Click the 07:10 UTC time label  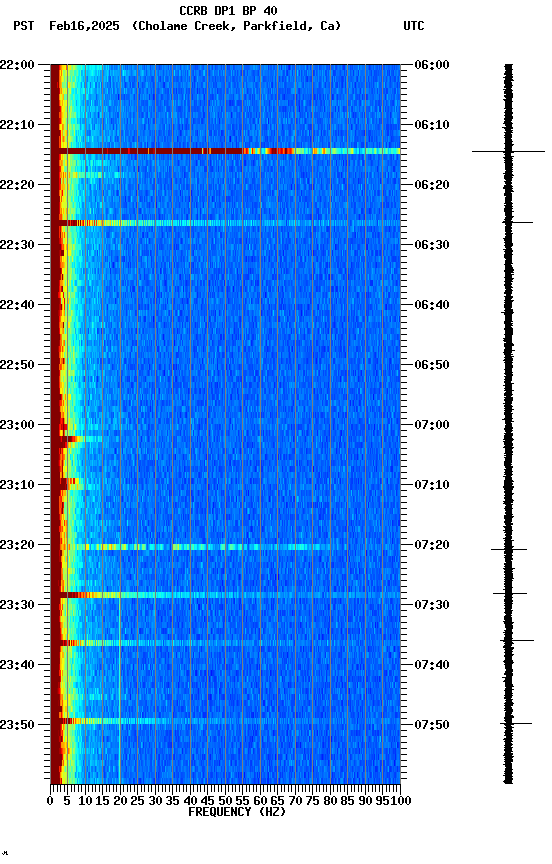[432, 485]
